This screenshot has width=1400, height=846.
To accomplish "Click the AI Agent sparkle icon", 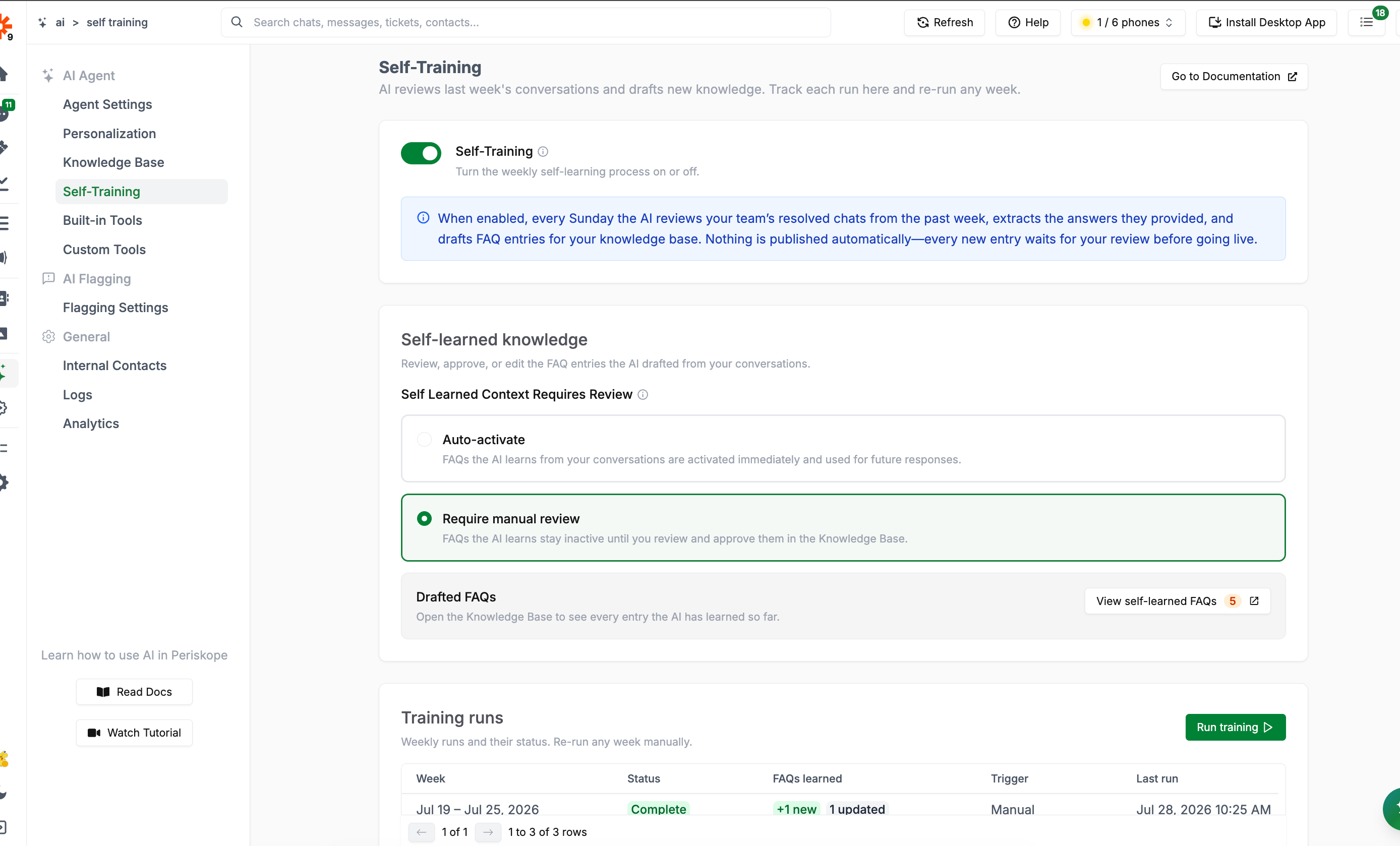I will 48,76.
